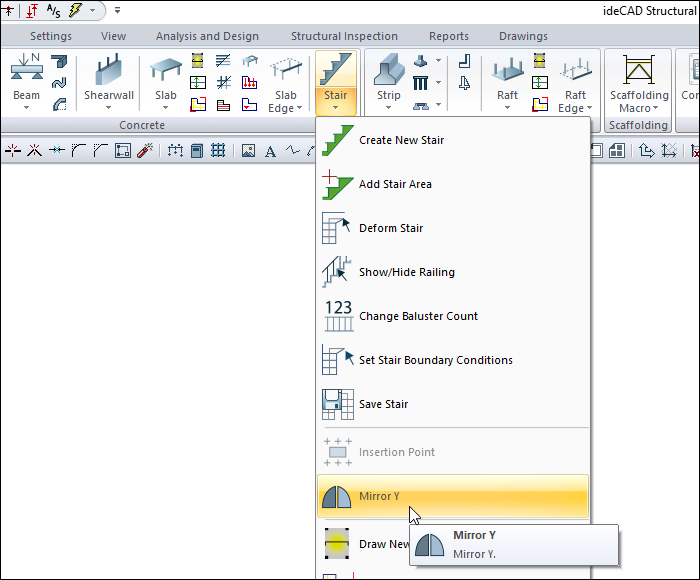Click the Stair ribbon button icon
The height and width of the screenshot is (580, 700).
tap(336, 69)
